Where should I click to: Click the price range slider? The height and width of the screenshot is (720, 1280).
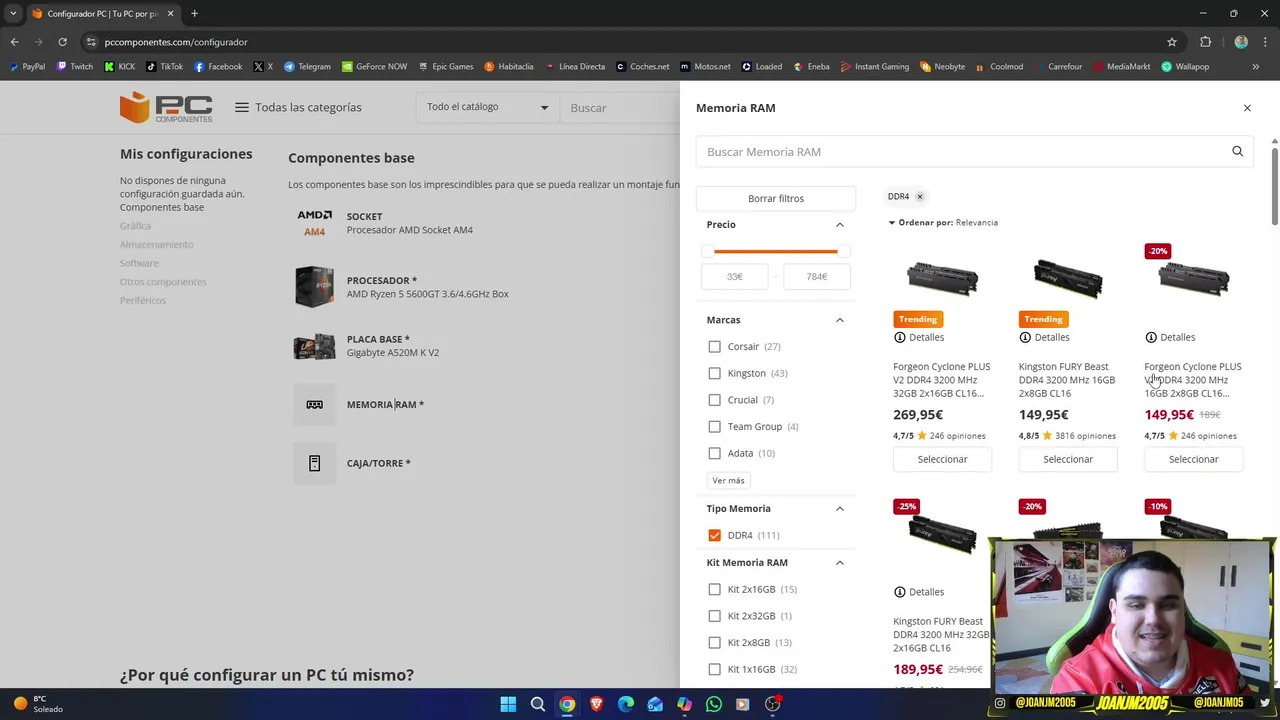coord(776,251)
